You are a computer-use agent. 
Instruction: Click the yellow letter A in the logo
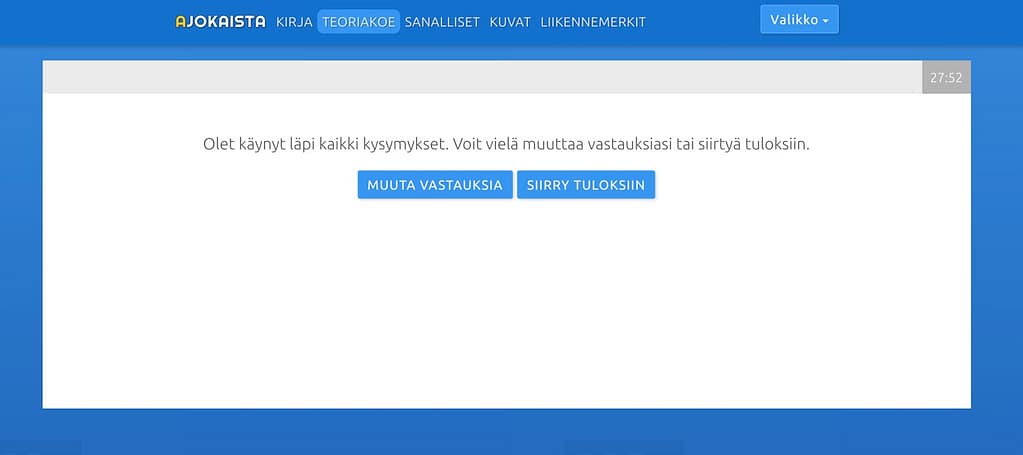[x=180, y=21]
